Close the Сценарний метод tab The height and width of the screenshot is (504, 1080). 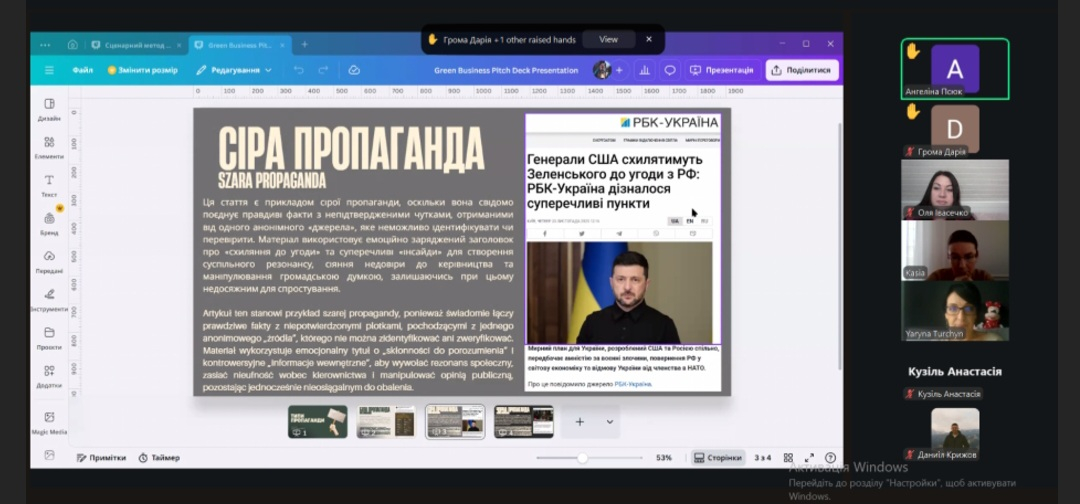coord(179,45)
